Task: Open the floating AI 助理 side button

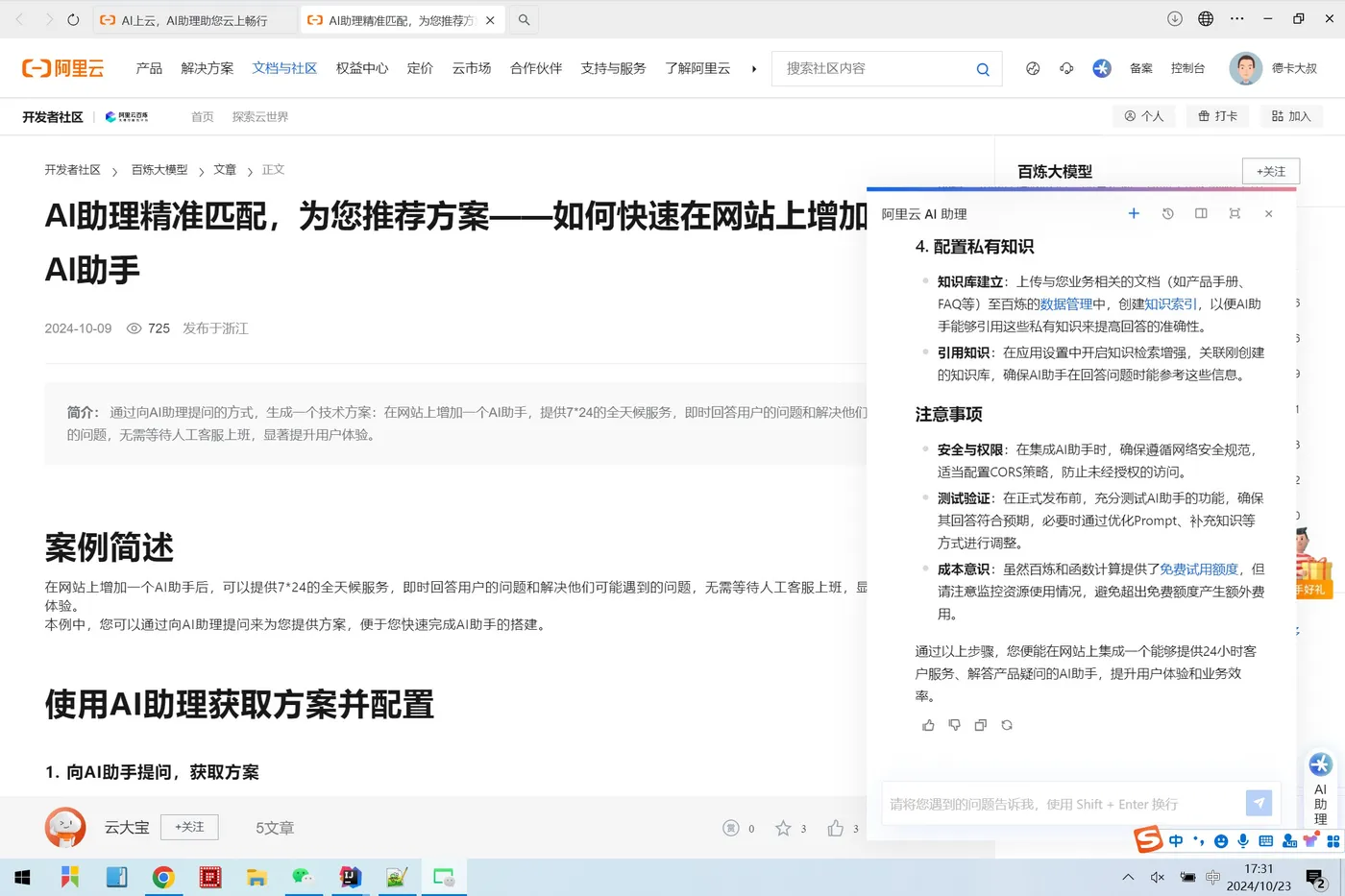Action: (1320, 787)
